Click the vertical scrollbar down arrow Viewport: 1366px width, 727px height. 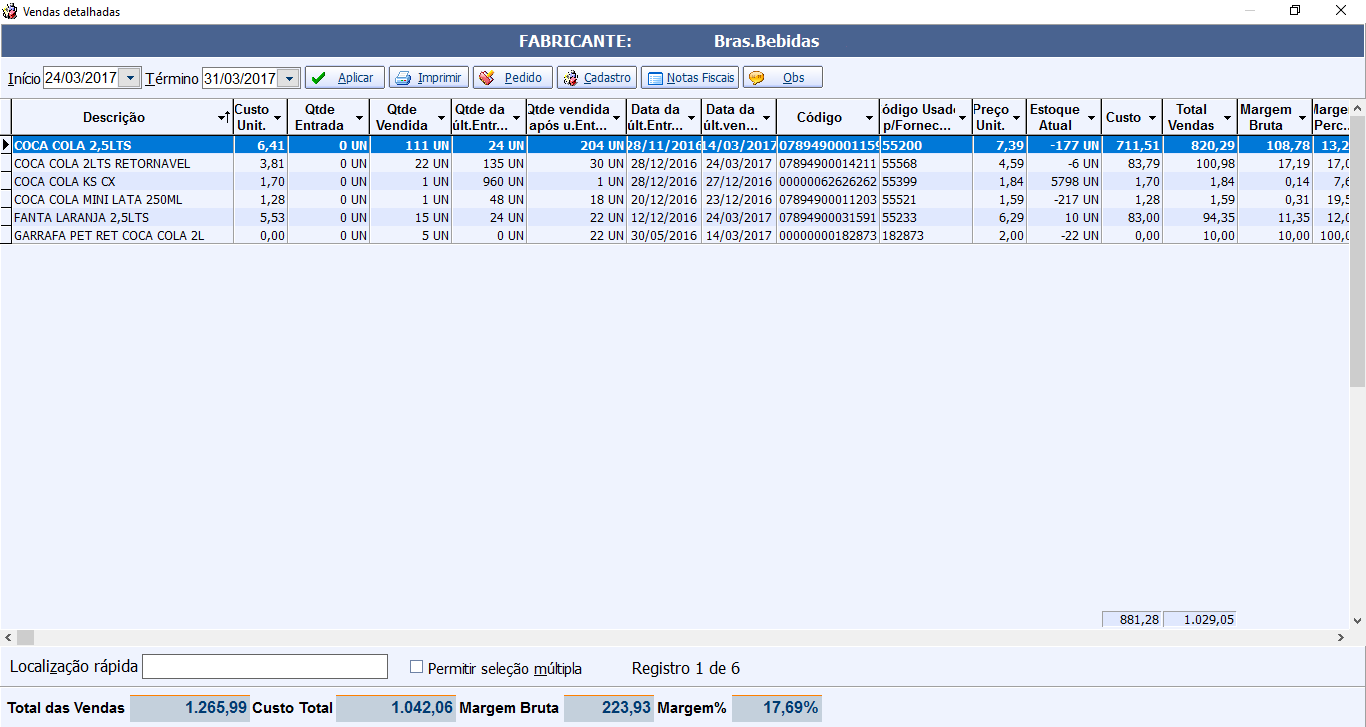click(x=1358, y=620)
